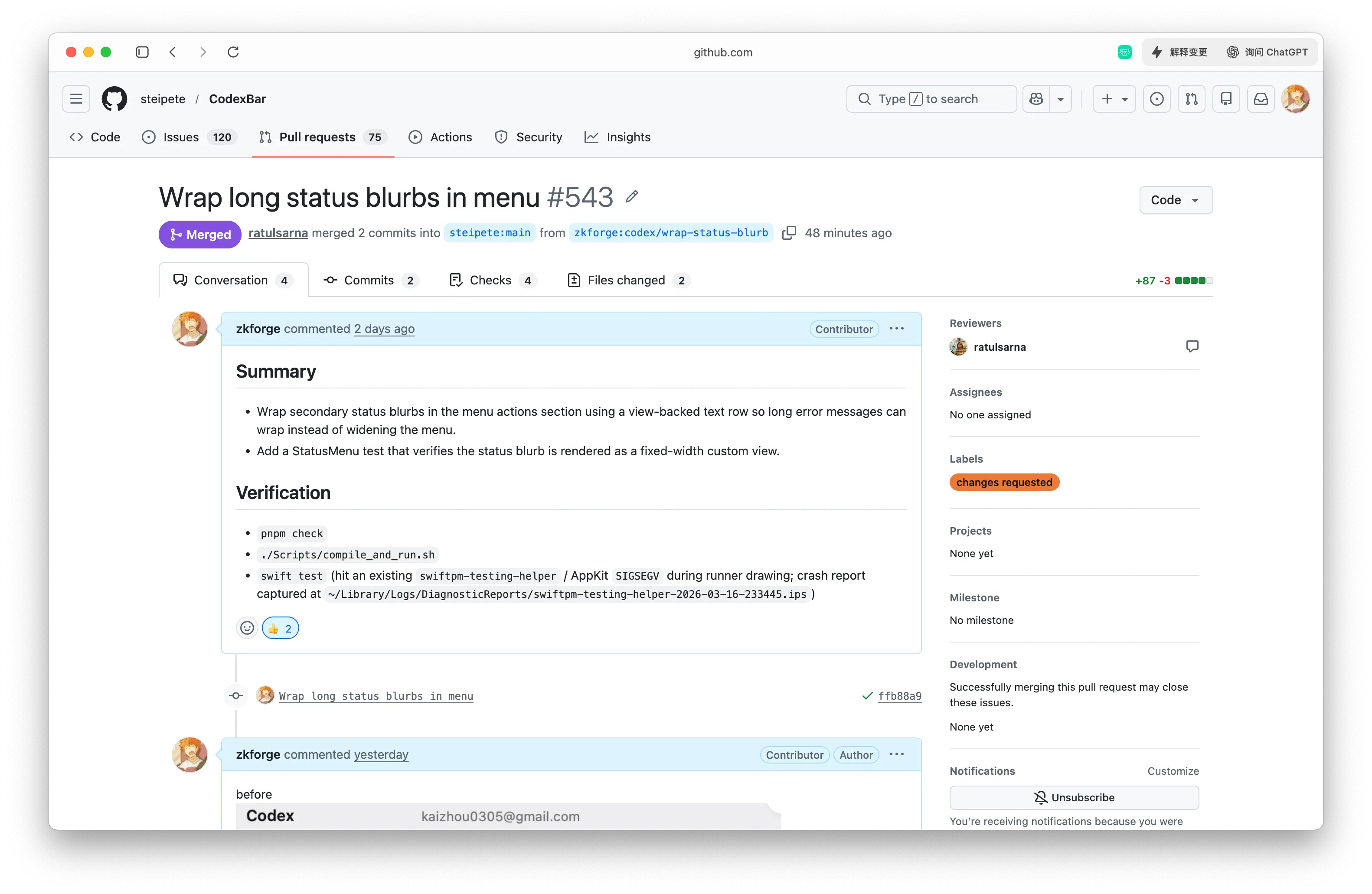
Task: Open the Actions tab of the repository
Action: point(441,137)
